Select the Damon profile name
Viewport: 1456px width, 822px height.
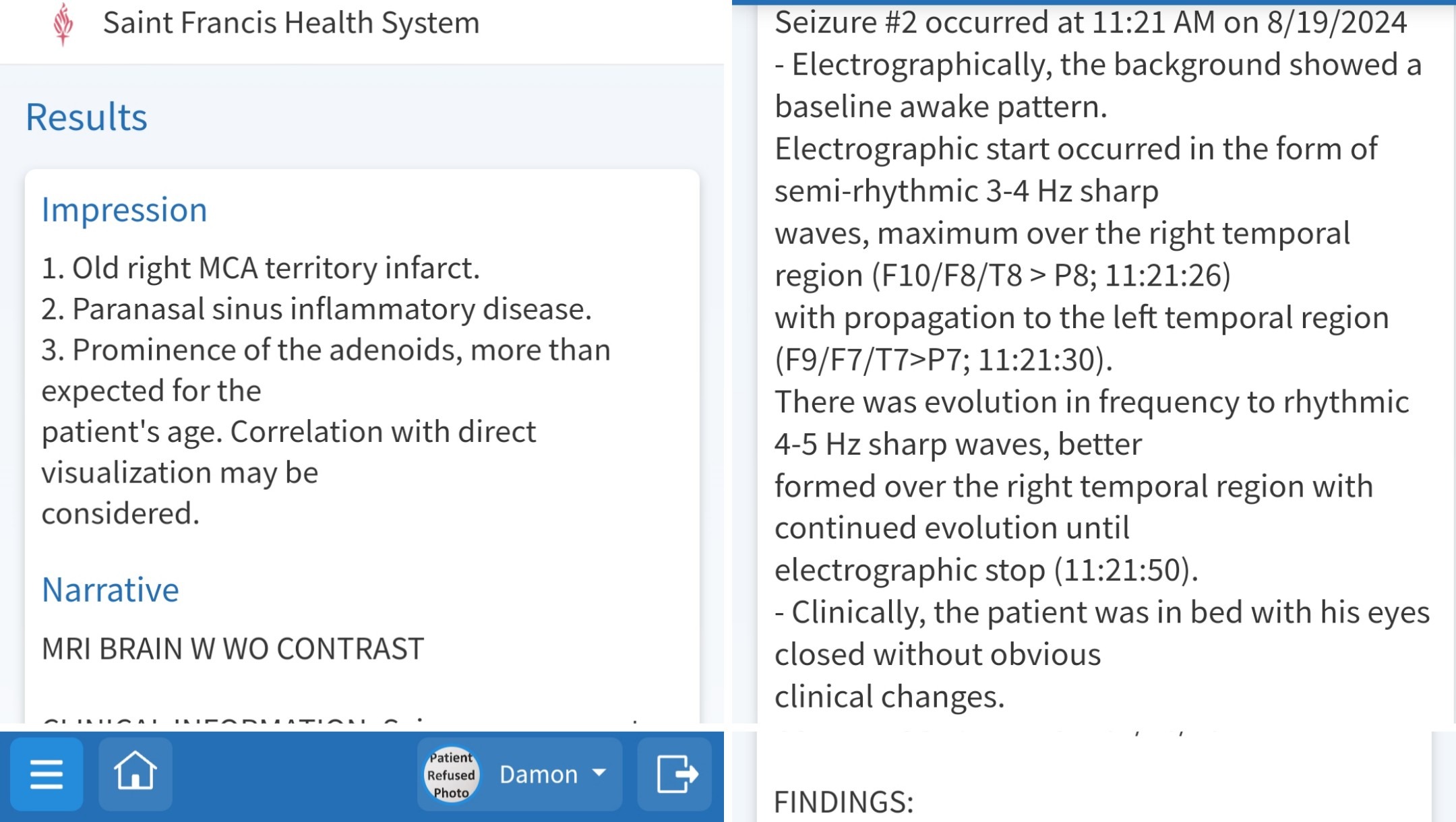coord(538,774)
